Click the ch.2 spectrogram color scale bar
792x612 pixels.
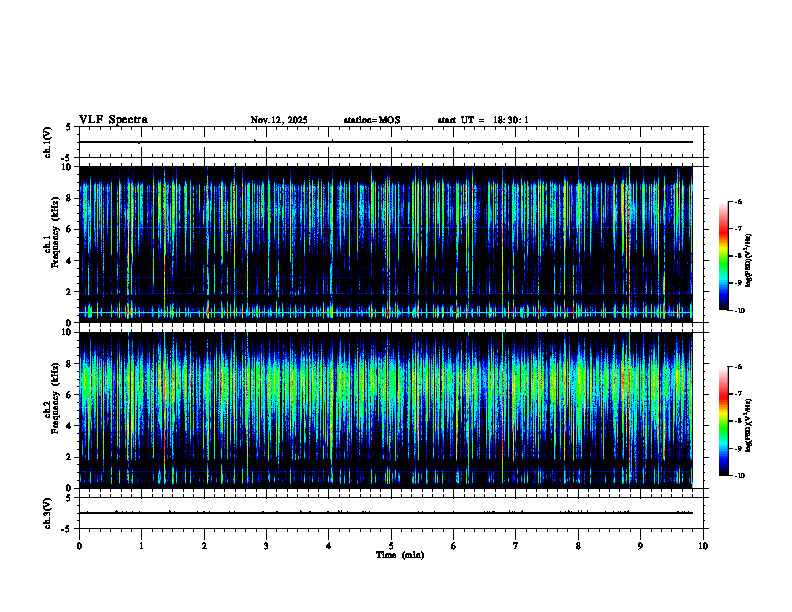click(x=724, y=421)
